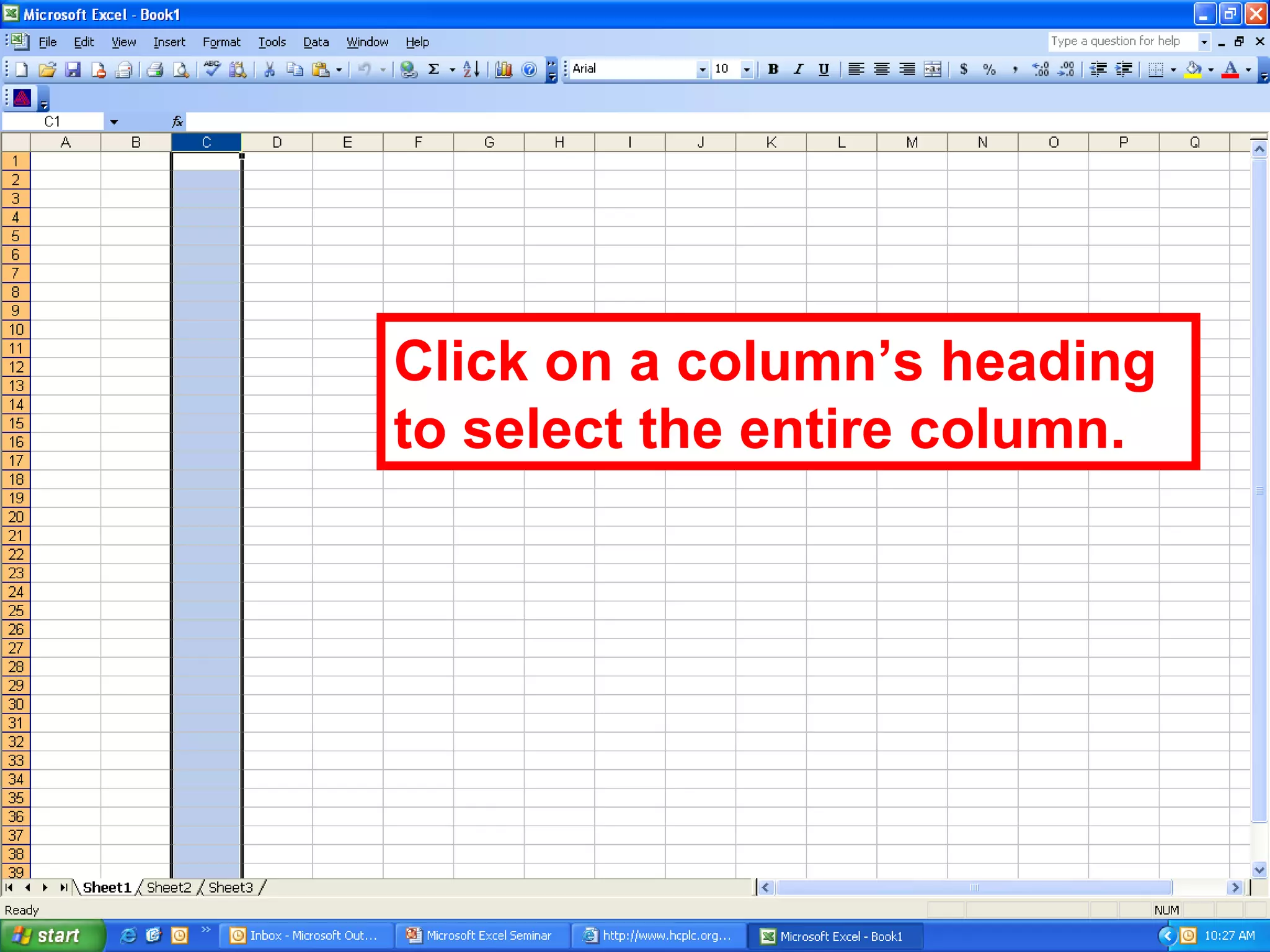Paste using clipboard icon

pos(321,69)
